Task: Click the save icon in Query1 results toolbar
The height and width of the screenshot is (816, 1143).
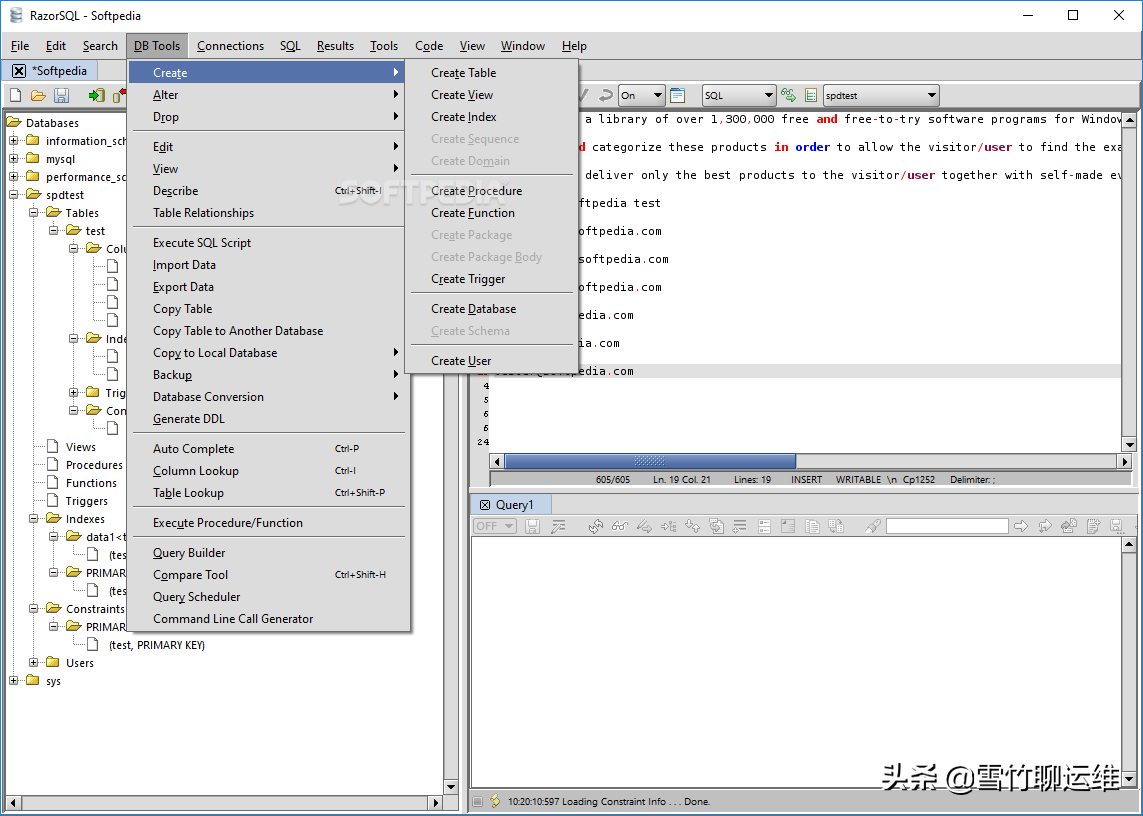Action: coord(533,526)
